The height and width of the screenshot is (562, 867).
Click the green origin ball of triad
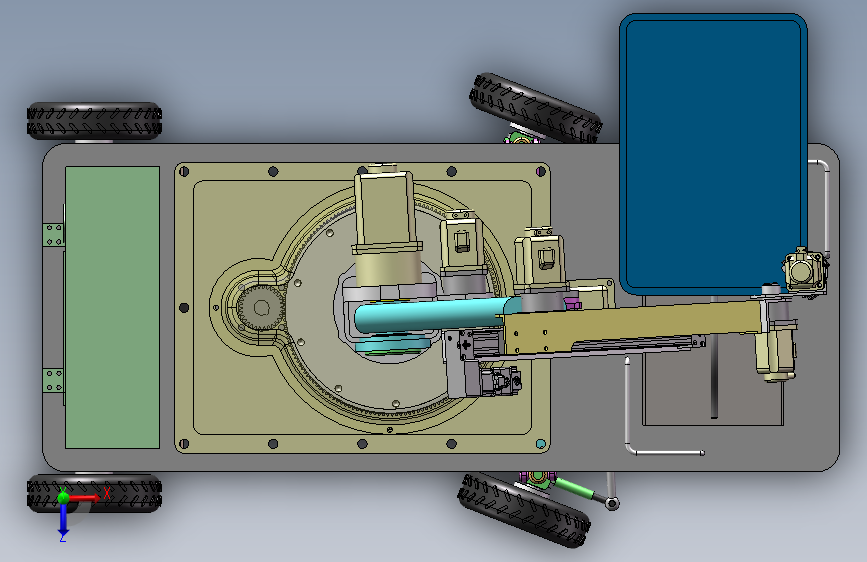[63, 497]
